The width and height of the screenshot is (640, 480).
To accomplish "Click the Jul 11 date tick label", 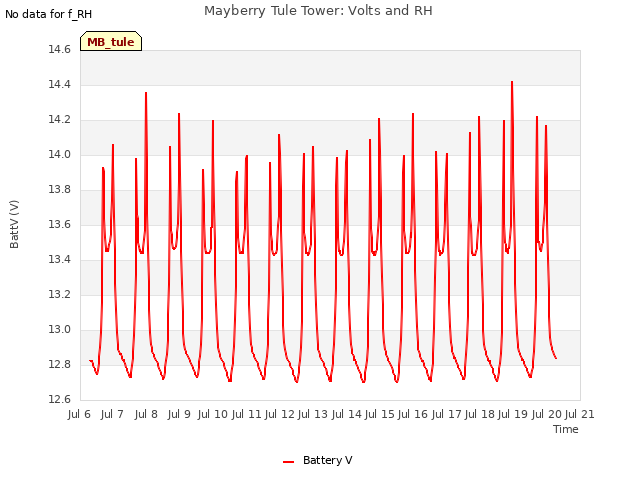I will click(x=246, y=414).
